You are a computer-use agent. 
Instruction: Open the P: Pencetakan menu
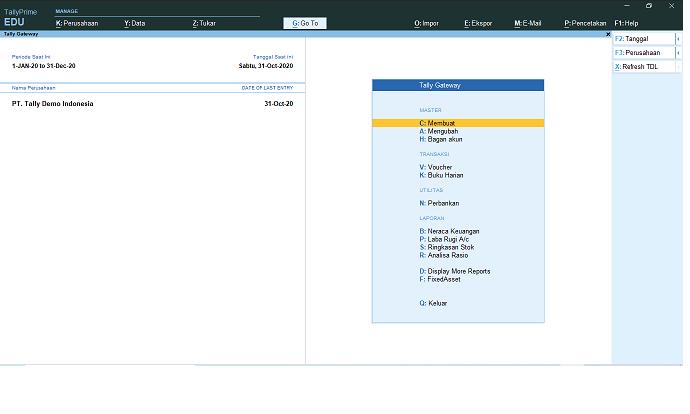tap(585, 22)
